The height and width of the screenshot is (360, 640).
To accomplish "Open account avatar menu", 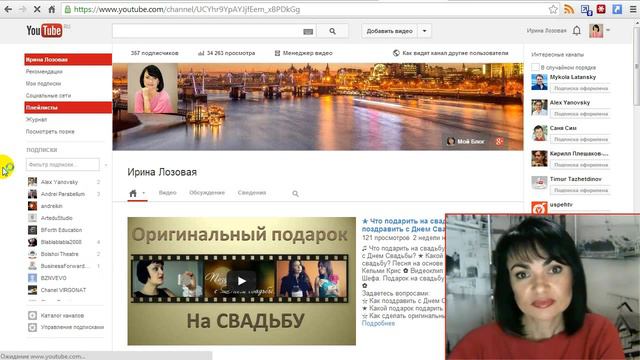I will point(596,31).
